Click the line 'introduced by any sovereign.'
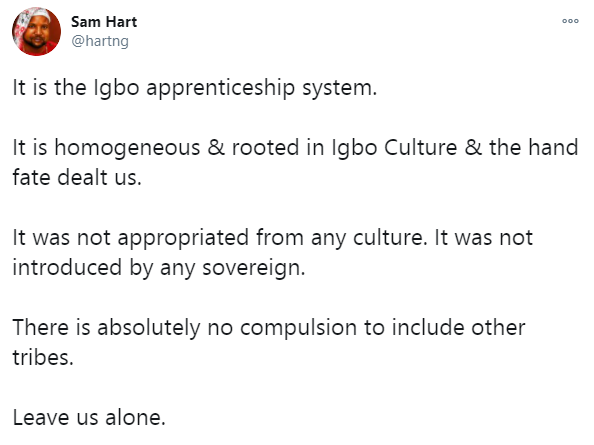The height and width of the screenshot is (445, 594). 159,268
